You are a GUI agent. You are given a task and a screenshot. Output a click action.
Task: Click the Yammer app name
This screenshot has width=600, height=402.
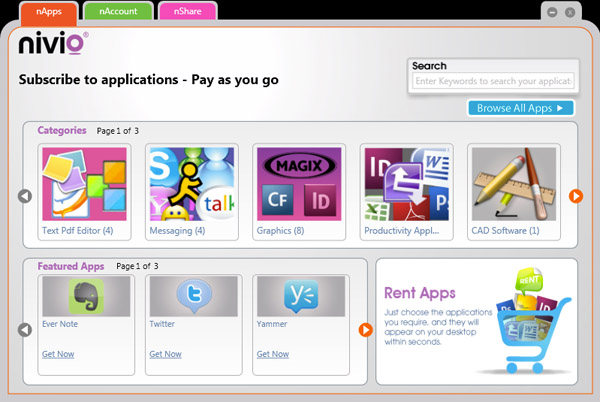[272, 324]
